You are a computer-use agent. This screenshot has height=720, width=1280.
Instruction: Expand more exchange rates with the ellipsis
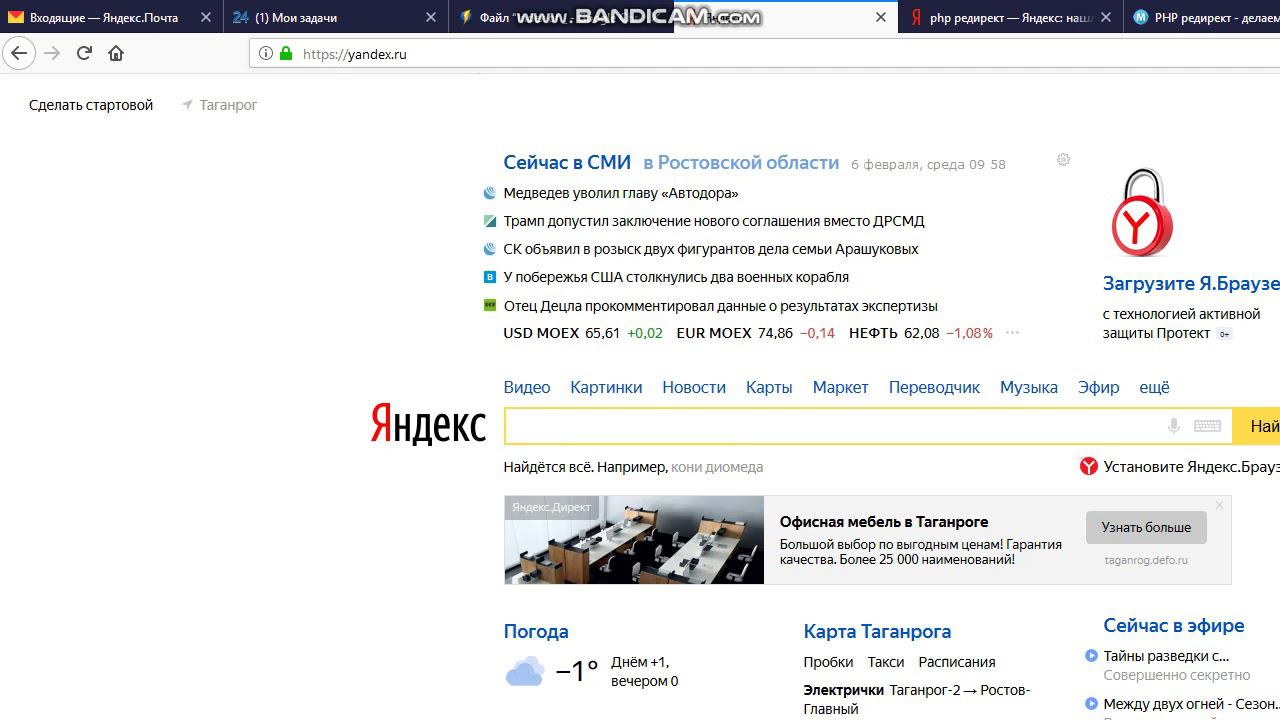(1012, 333)
